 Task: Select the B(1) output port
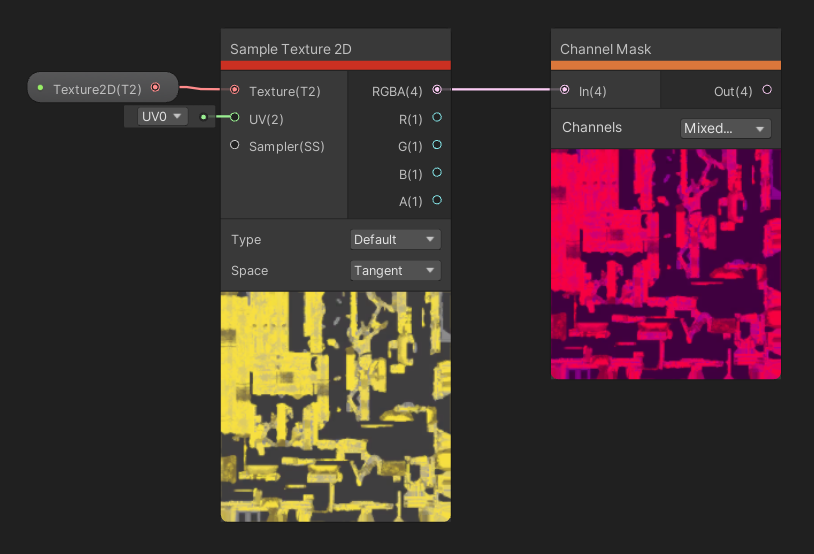pos(437,173)
